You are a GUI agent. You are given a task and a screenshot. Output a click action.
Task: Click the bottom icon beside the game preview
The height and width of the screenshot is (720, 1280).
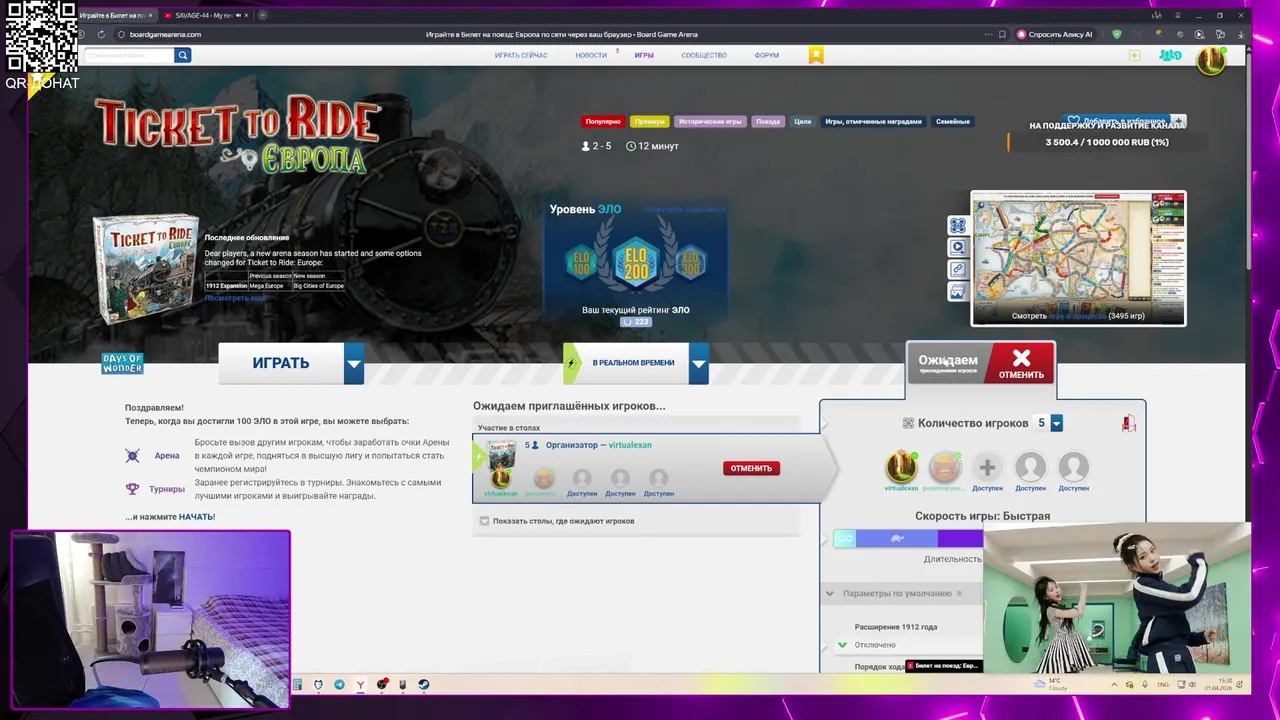958,292
